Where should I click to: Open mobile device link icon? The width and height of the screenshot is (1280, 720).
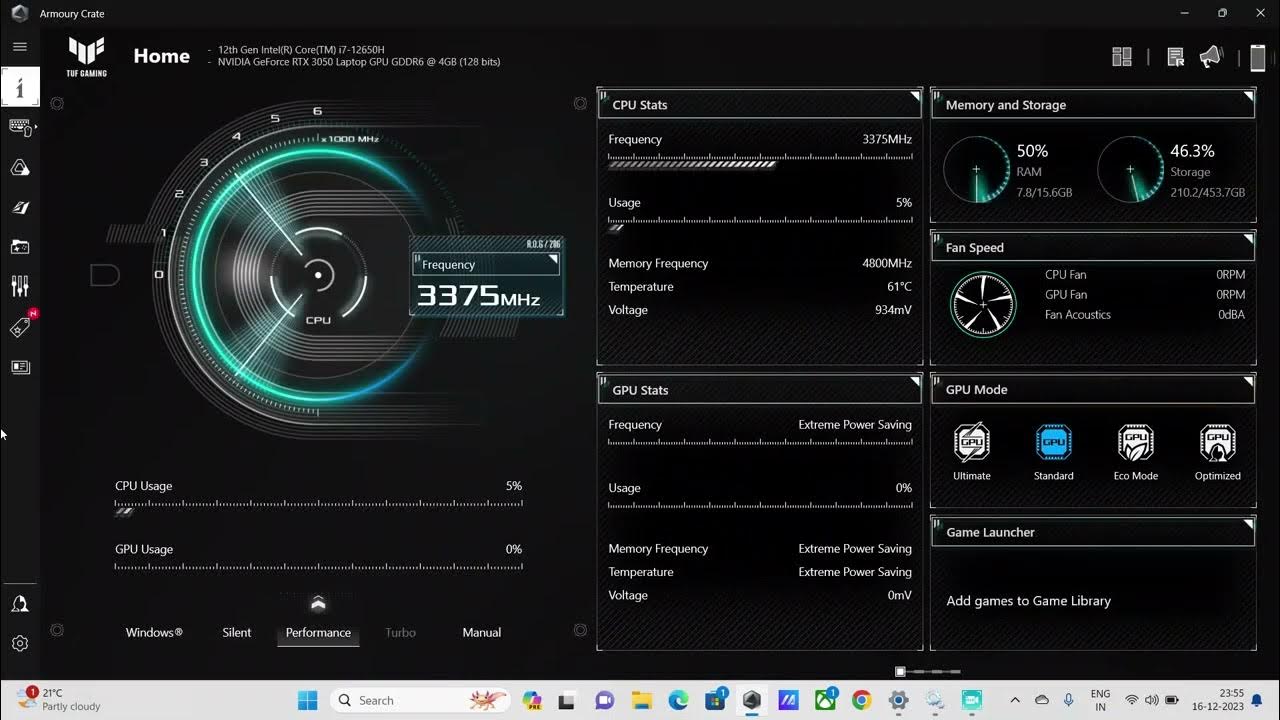tap(1258, 58)
